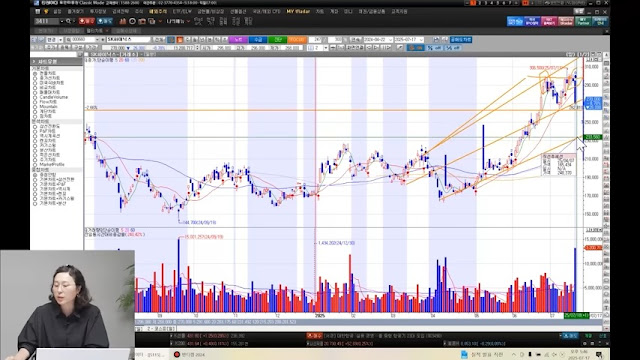This screenshot has height=360, width=640.
Task: Click the magnifier search icon beside screen number 3411
Action: (68, 21)
